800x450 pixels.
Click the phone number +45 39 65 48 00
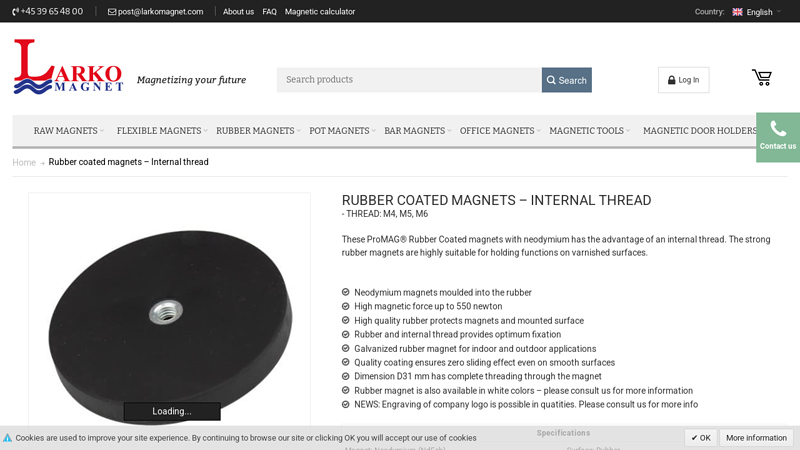(52, 11)
